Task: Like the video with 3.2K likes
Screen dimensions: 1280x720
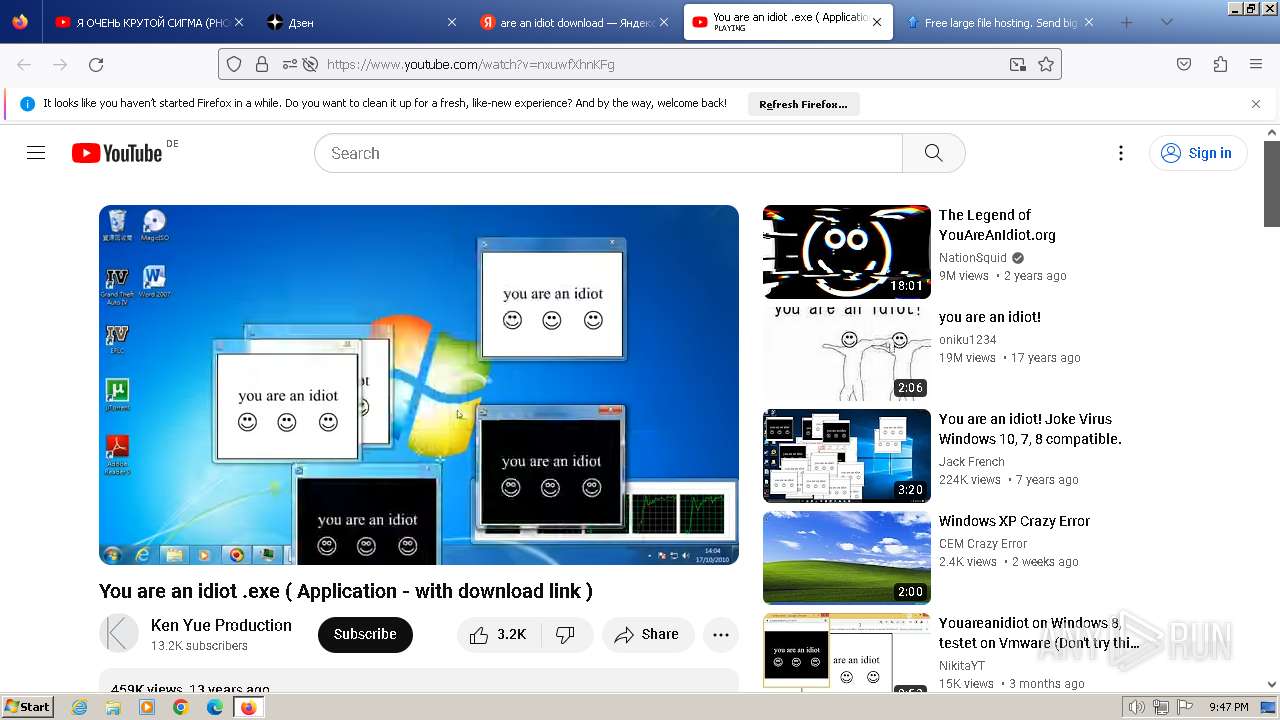Action: (499, 635)
